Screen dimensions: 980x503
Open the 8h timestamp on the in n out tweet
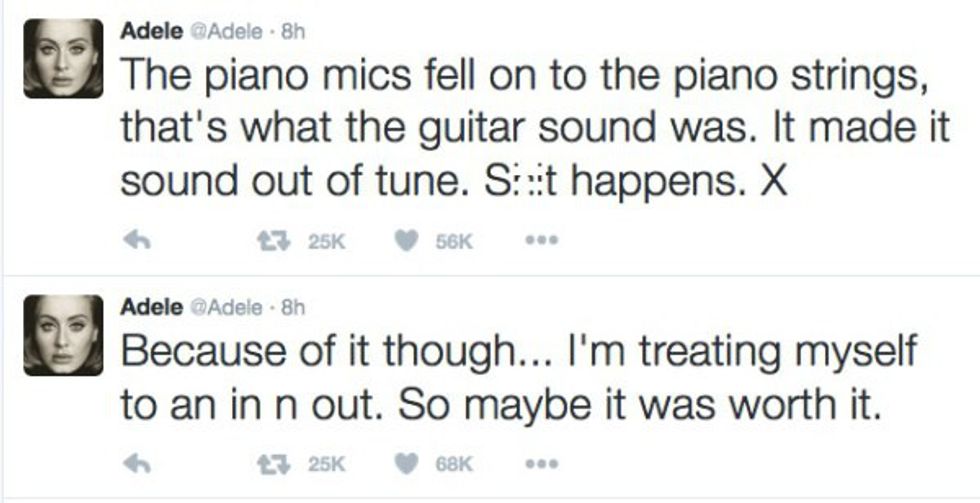coord(292,307)
